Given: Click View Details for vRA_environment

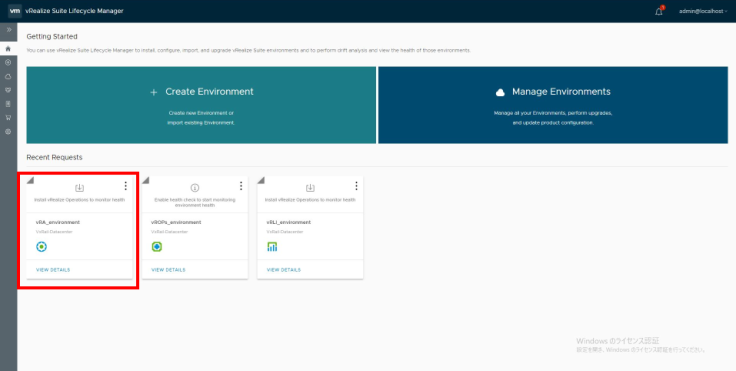Looking at the screenshot, I should [x=53, y=270].
